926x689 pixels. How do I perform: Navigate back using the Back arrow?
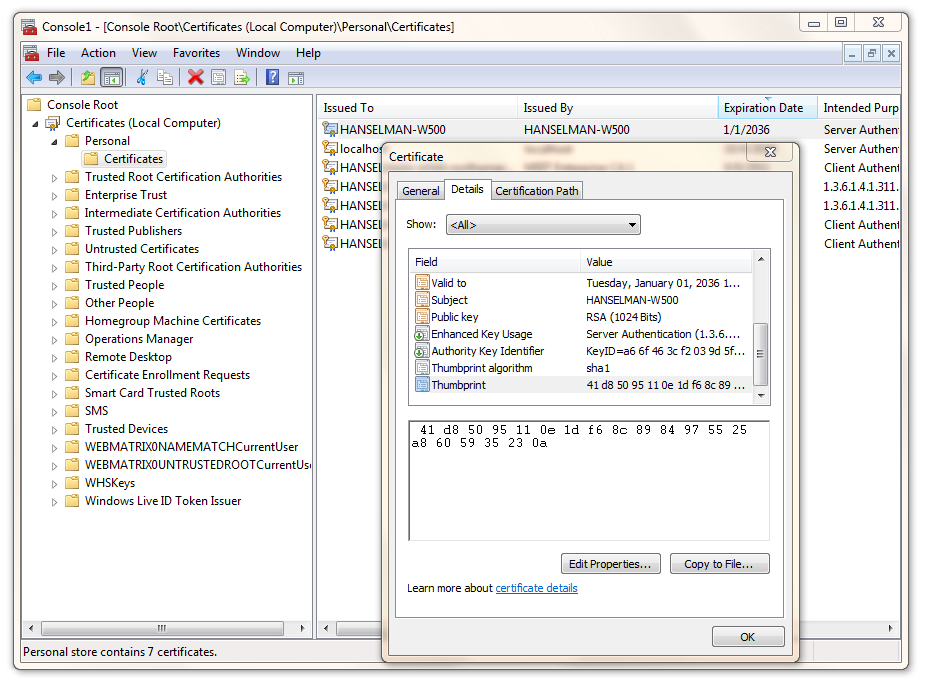34,77
